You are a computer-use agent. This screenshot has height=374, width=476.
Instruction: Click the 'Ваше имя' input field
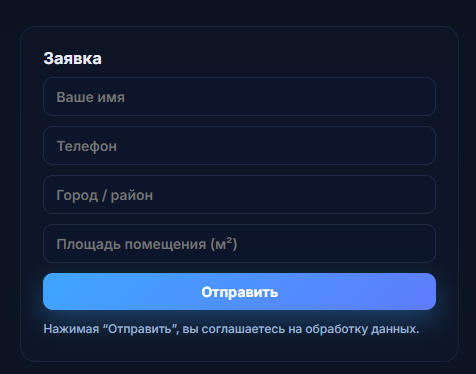point(239,97)
